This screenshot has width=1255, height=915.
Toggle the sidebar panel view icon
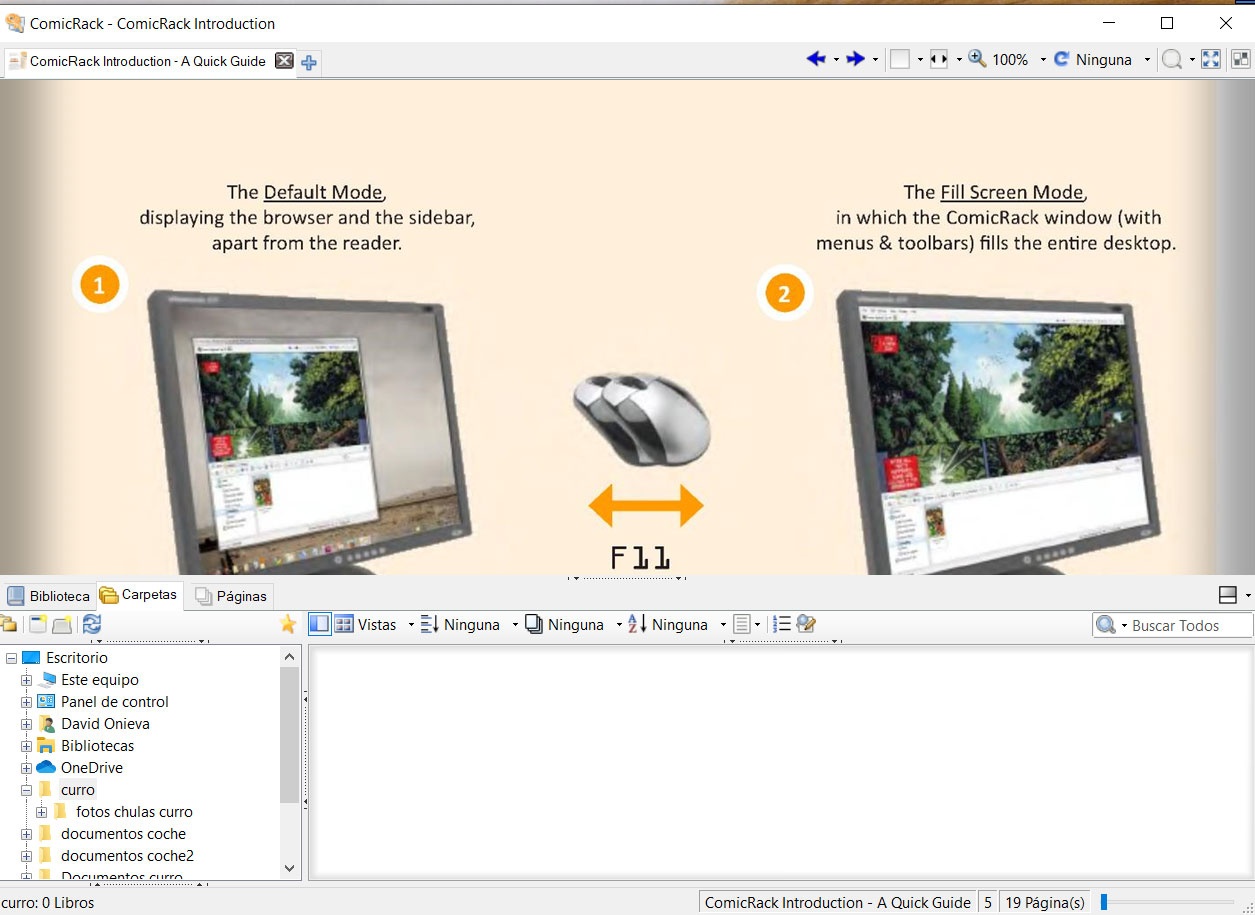[x=319, y=625]
